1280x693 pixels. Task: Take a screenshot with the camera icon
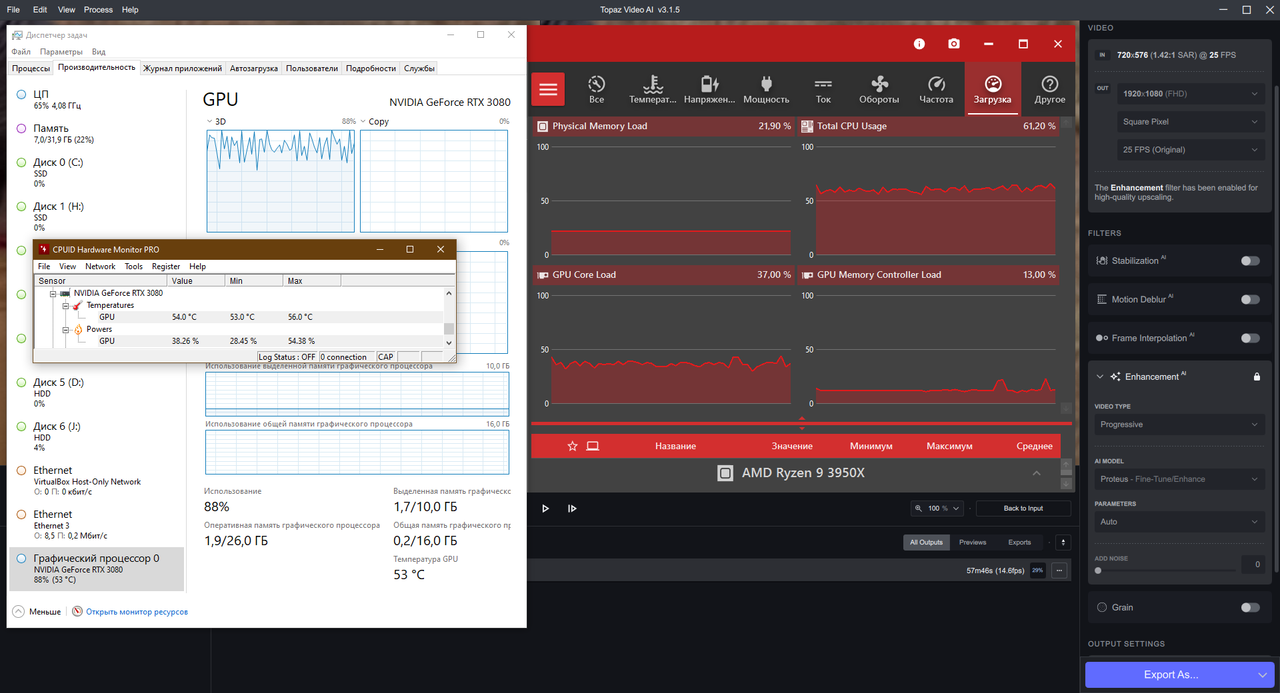tap(954, 44)
